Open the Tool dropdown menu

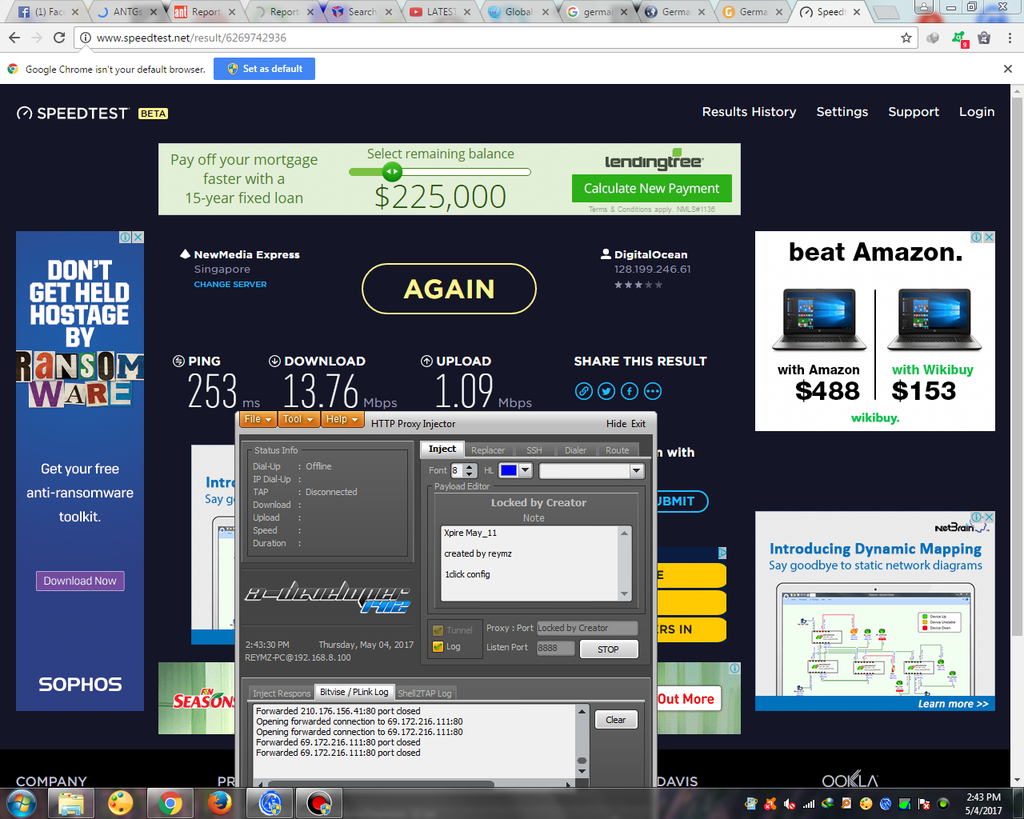click(x=297, y=420)
